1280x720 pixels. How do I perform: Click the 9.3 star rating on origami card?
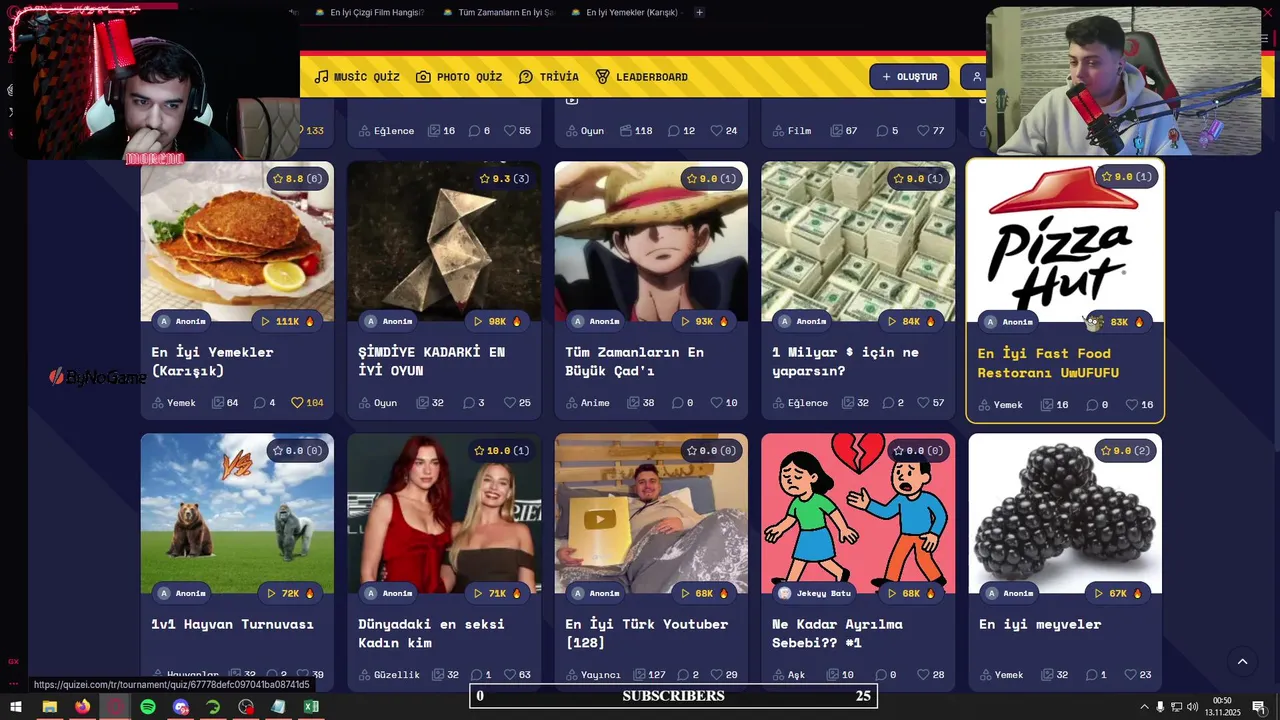(504, 179)
